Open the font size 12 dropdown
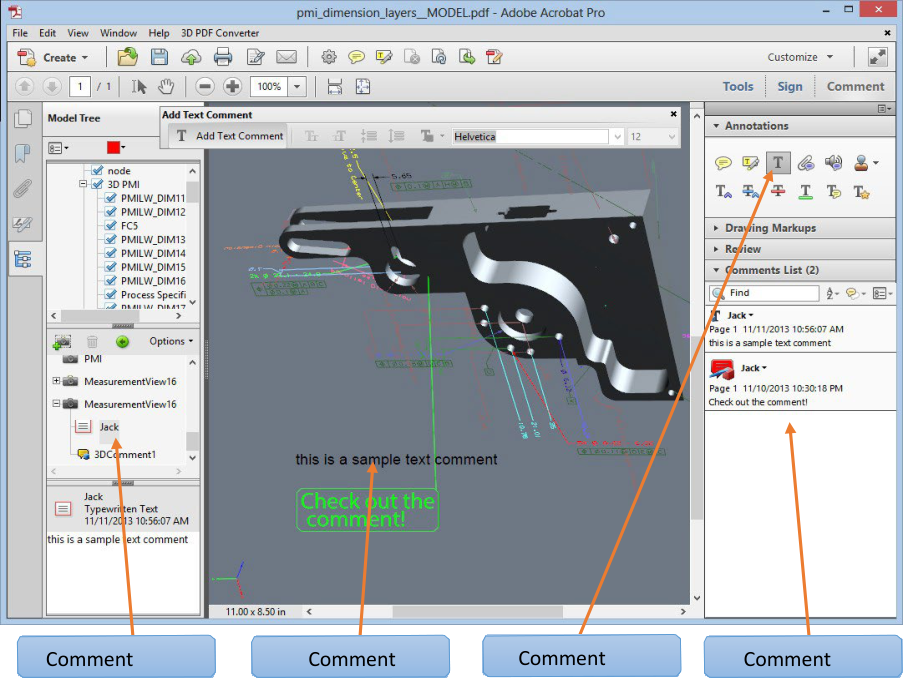The height and width of the screenshot is (678, 903). point(671,137)
